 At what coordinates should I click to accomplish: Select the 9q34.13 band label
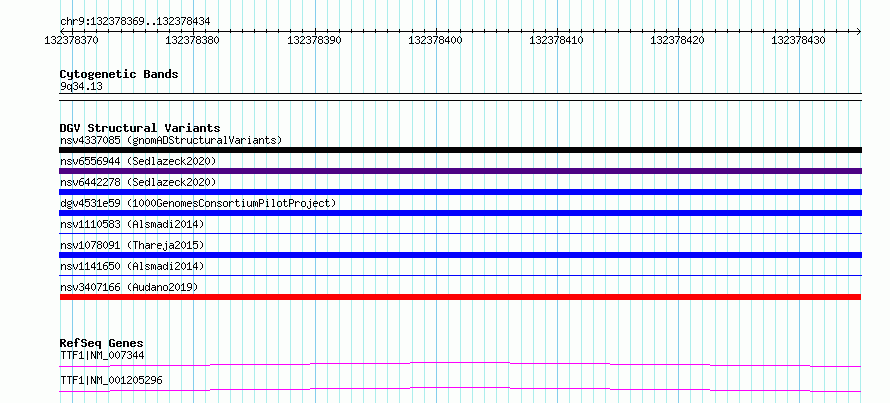point(81,87)
